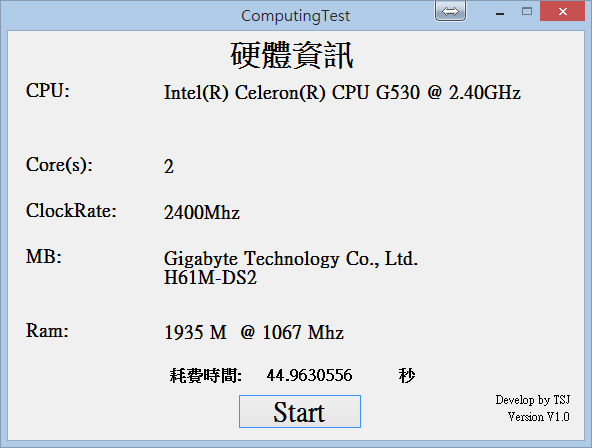Click the Ram: label
Screen dimensions: 592x448
click(x=47, y=331)
